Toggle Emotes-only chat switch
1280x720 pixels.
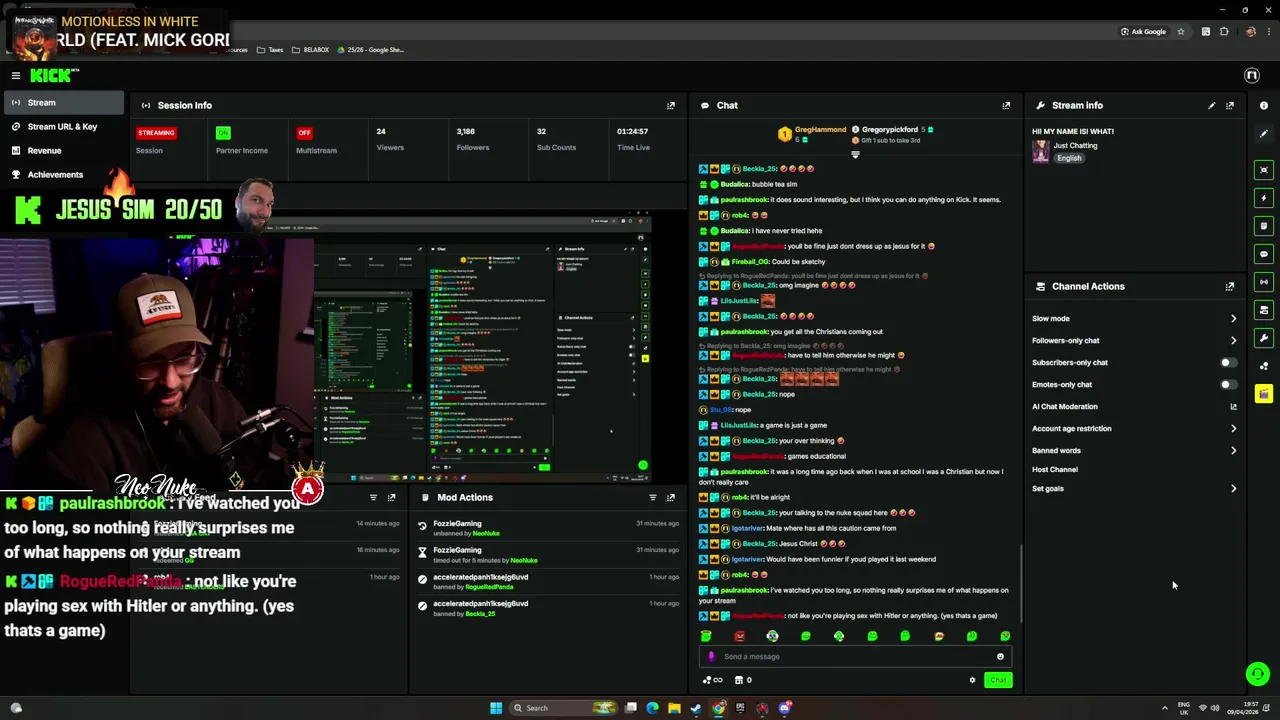coord(1228,385)
